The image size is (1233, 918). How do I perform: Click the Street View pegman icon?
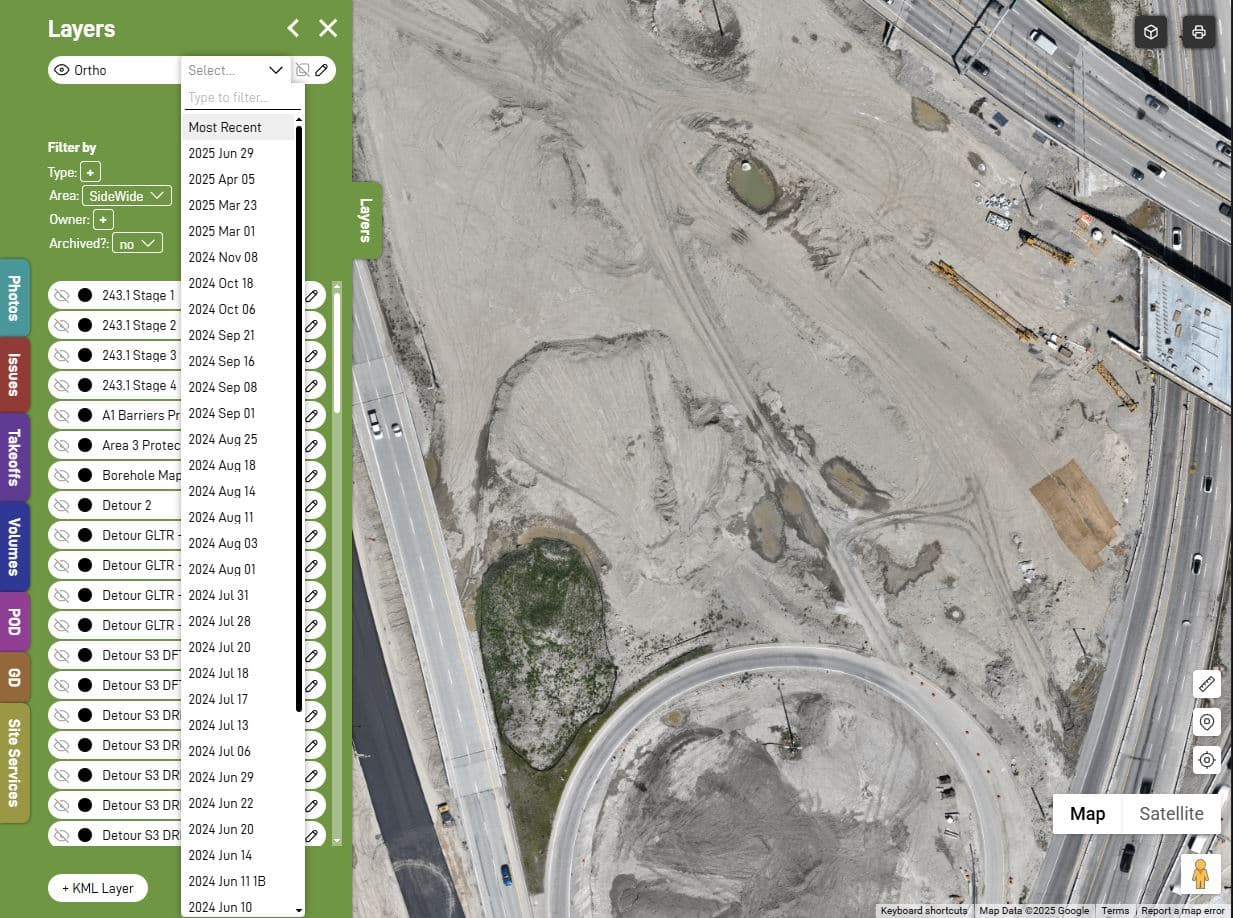[x=1200, y=873]
